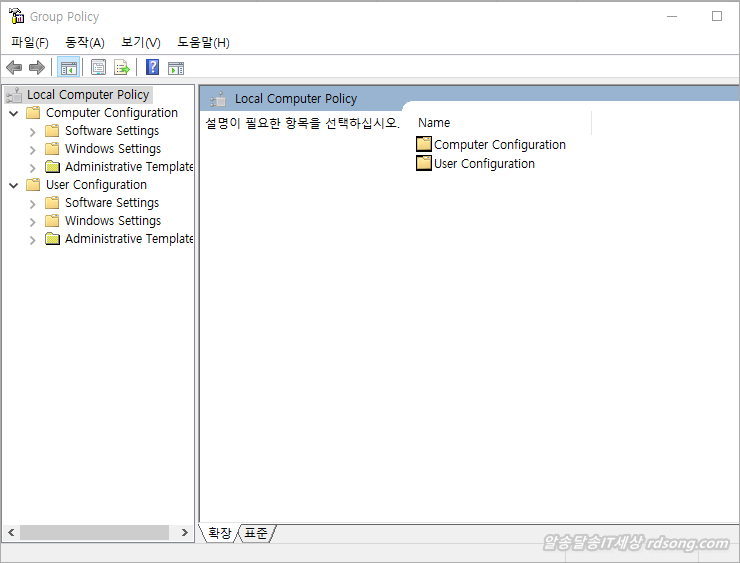Expand Administrative Templates under User Configuration

coord(33,240)
